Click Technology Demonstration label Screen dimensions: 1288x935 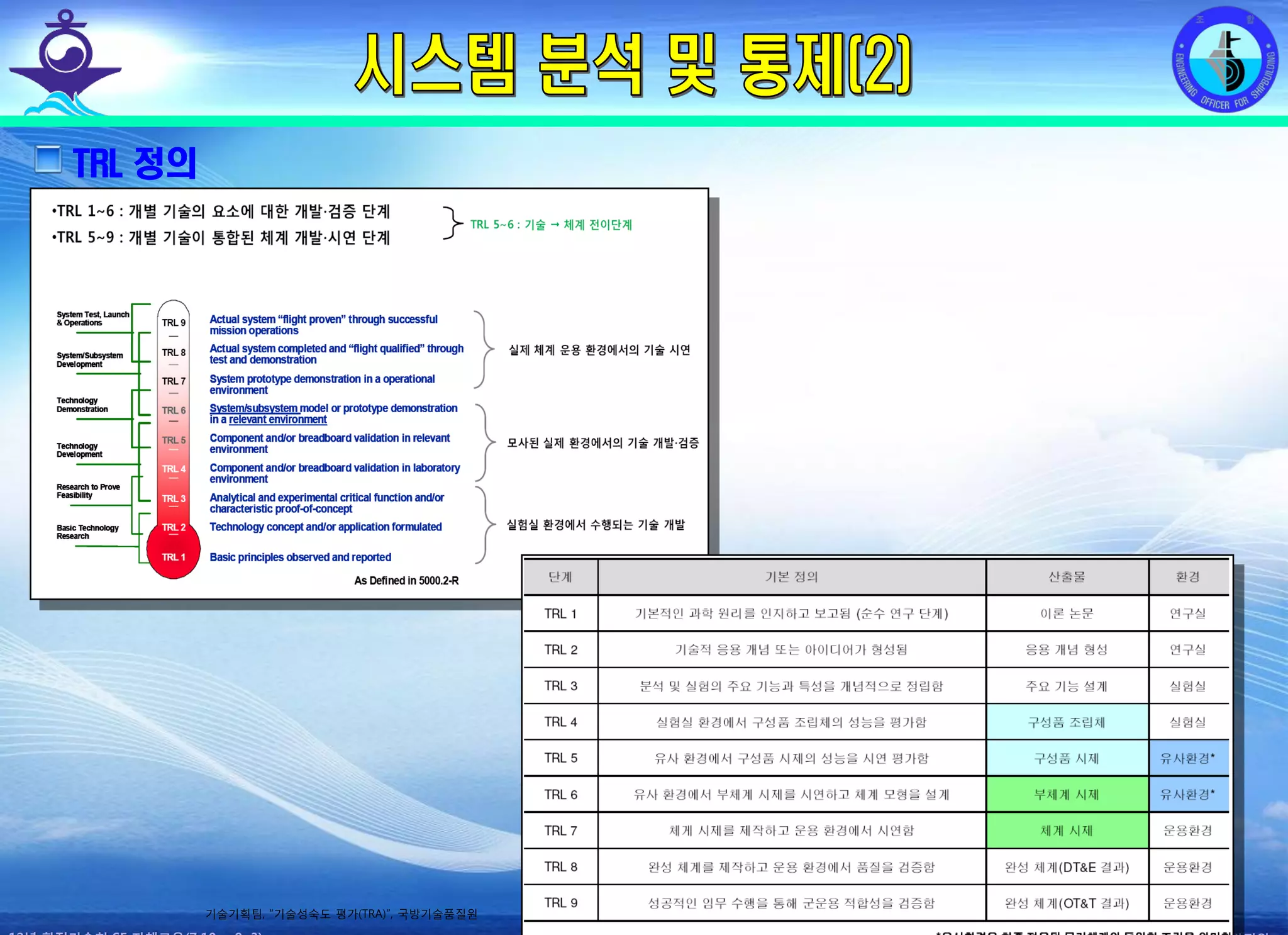(82, 405)
